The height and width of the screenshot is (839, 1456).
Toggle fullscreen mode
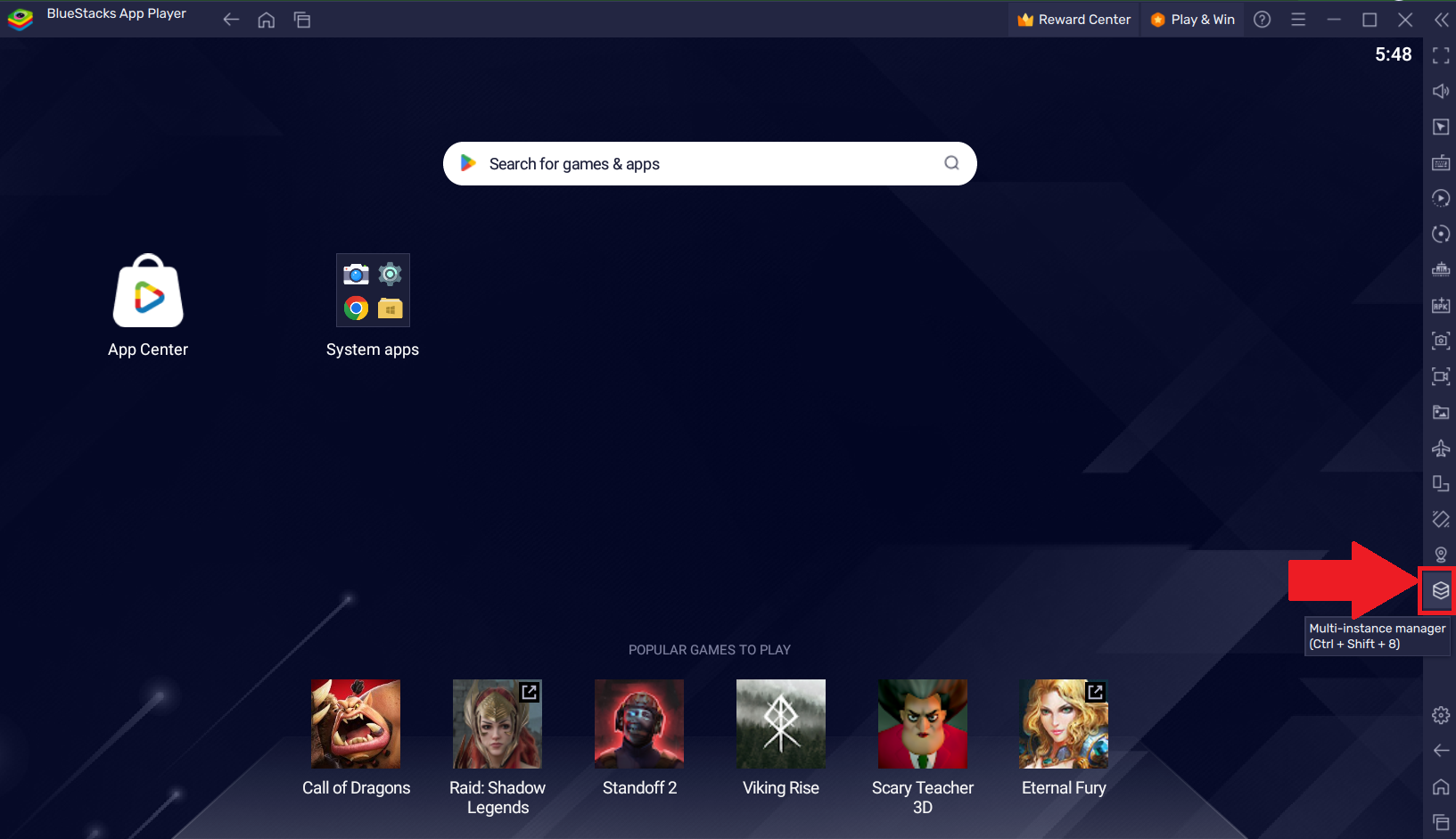1441,55
